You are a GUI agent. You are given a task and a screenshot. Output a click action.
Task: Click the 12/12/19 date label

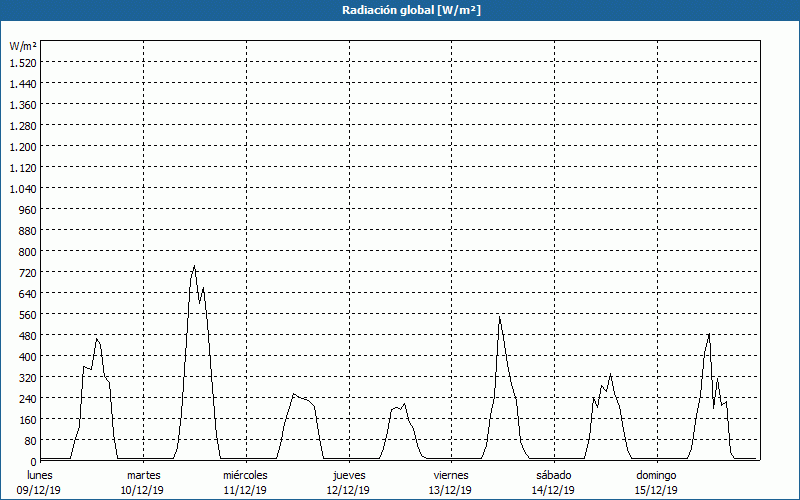click(348, 490)
